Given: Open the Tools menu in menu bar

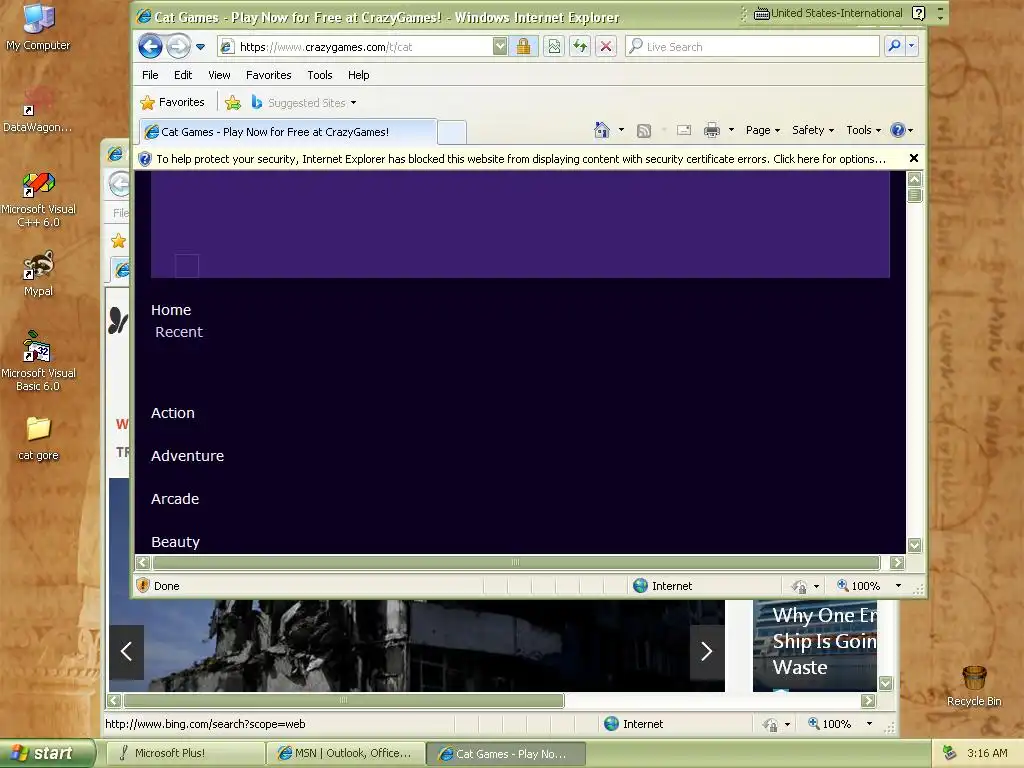Looking at the screenshot, I should coord(320,75).
